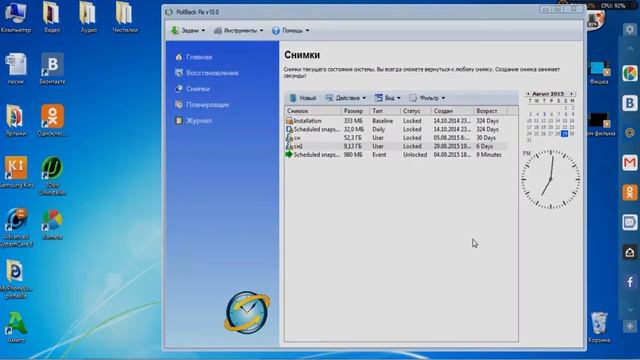Screen dimensions: 640x360
Task: Select day 31 in the calendar
Action: [529, 140]
